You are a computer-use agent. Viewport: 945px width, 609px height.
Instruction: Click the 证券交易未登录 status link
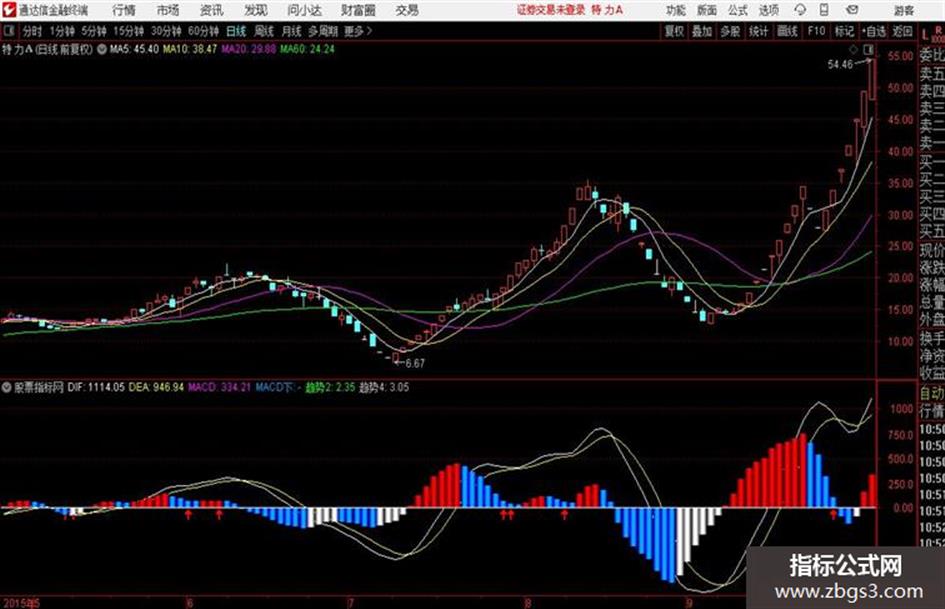(551, 10)
